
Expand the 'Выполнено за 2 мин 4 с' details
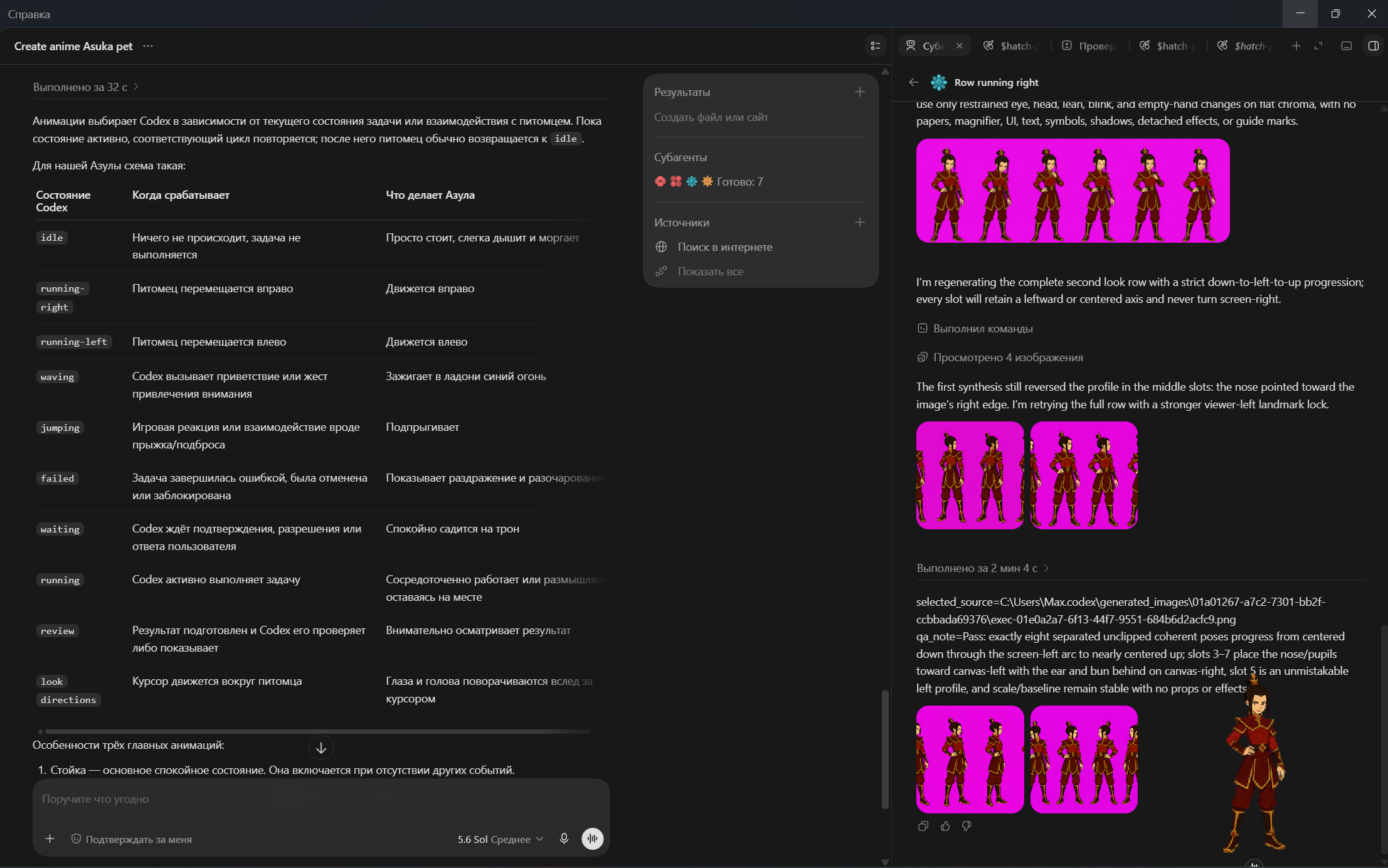(983, 568)
